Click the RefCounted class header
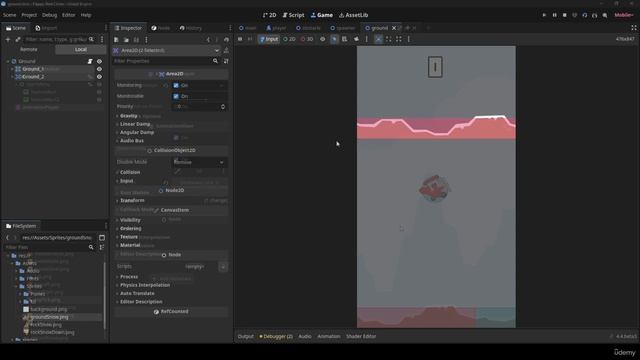This screenshot has height=360, width=640. (171, 311)
